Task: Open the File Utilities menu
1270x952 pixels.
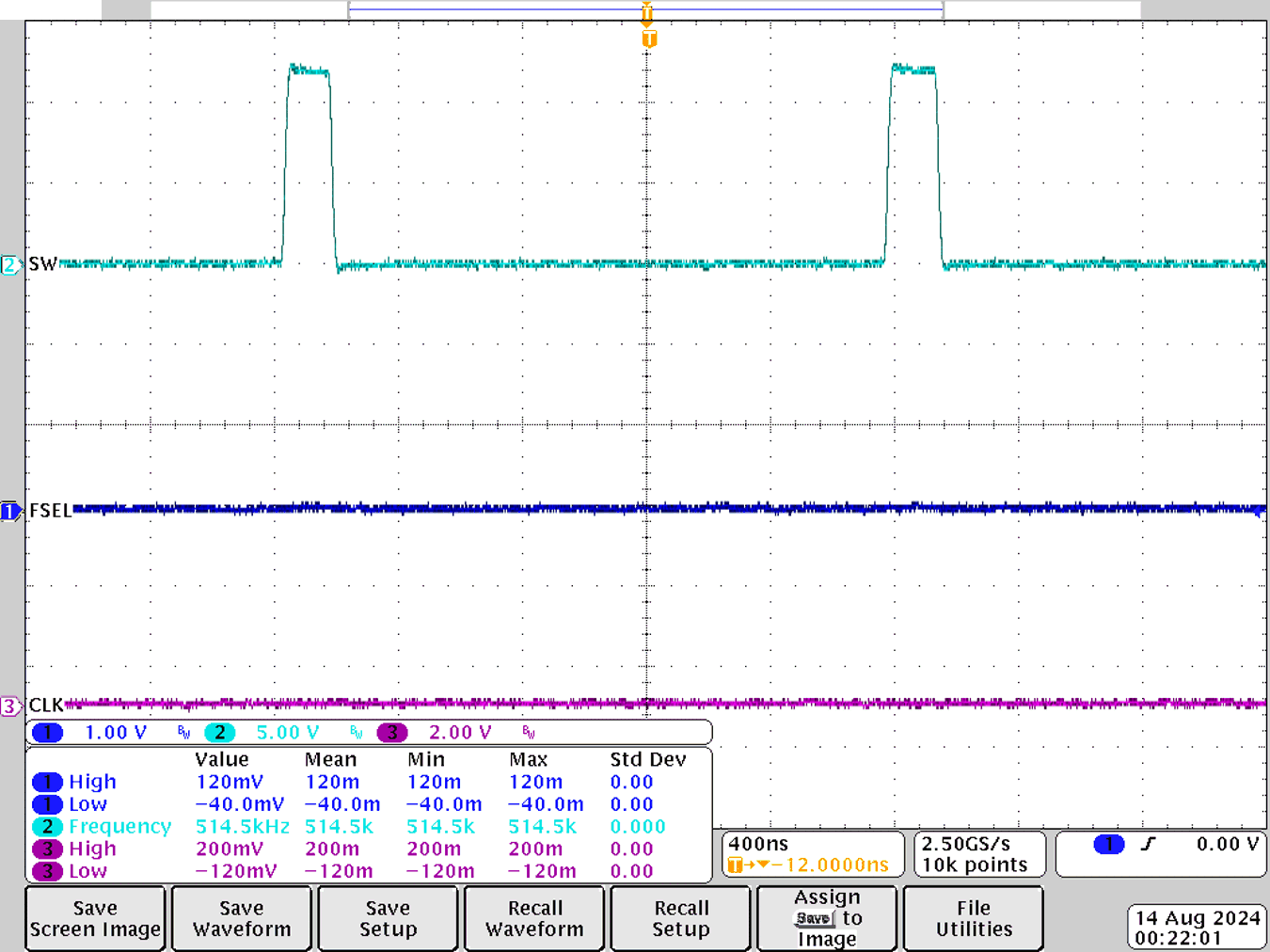Action: 973,918
